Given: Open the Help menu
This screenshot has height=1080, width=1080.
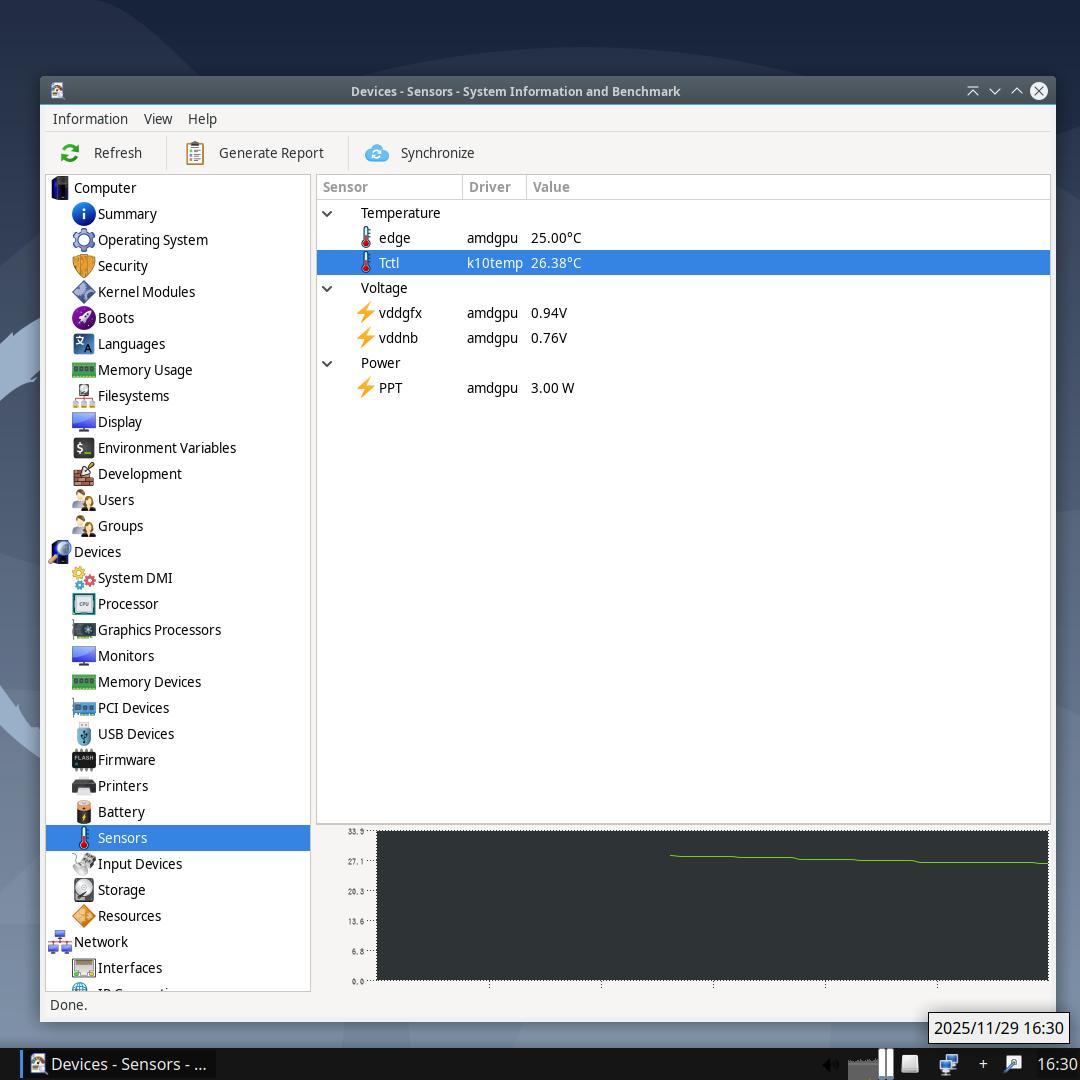Looking at the screenshot, I should click(202, 119).
